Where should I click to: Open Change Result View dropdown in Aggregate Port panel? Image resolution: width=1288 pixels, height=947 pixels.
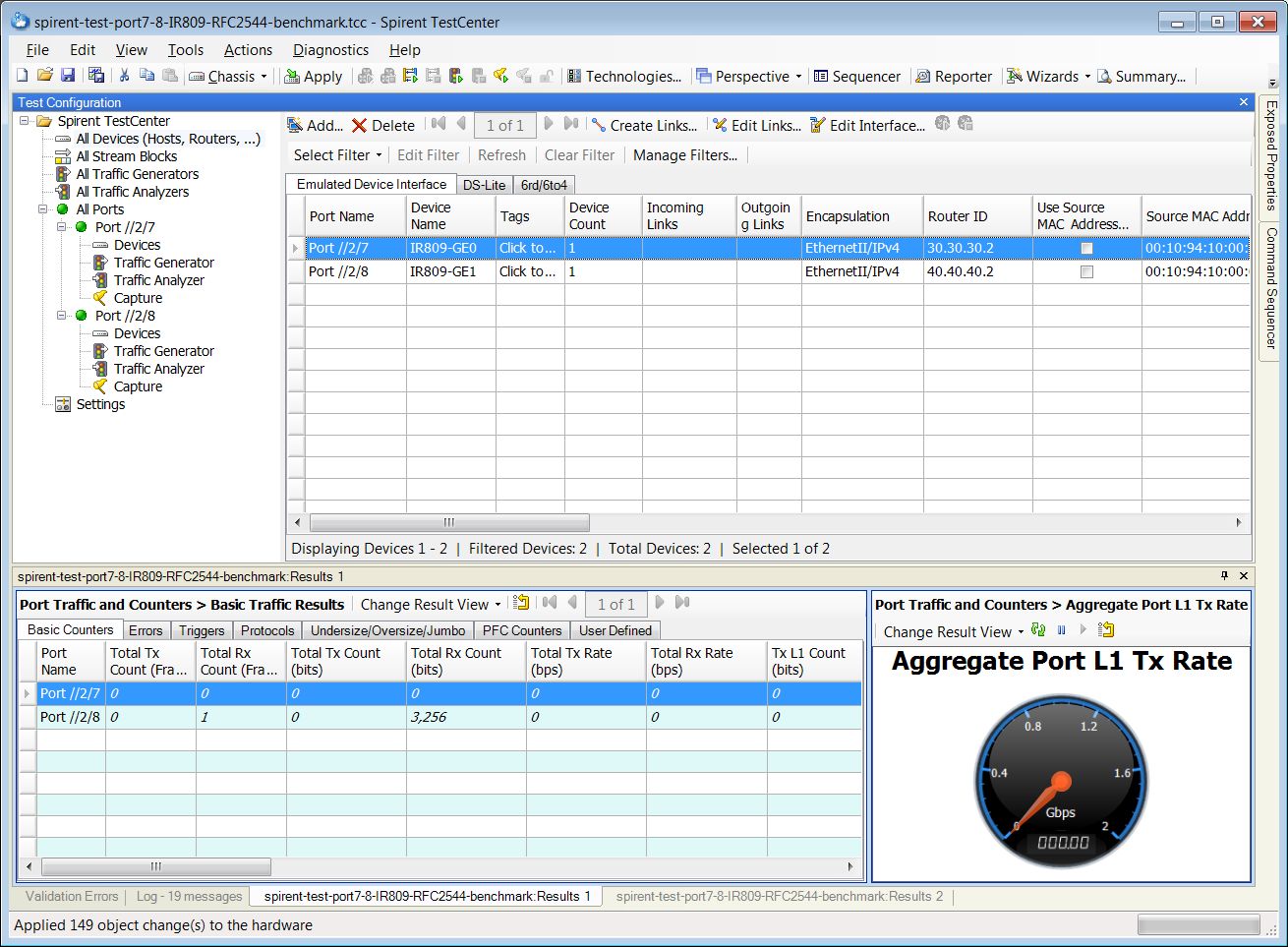pyautogui.click(x=953, y=631)
